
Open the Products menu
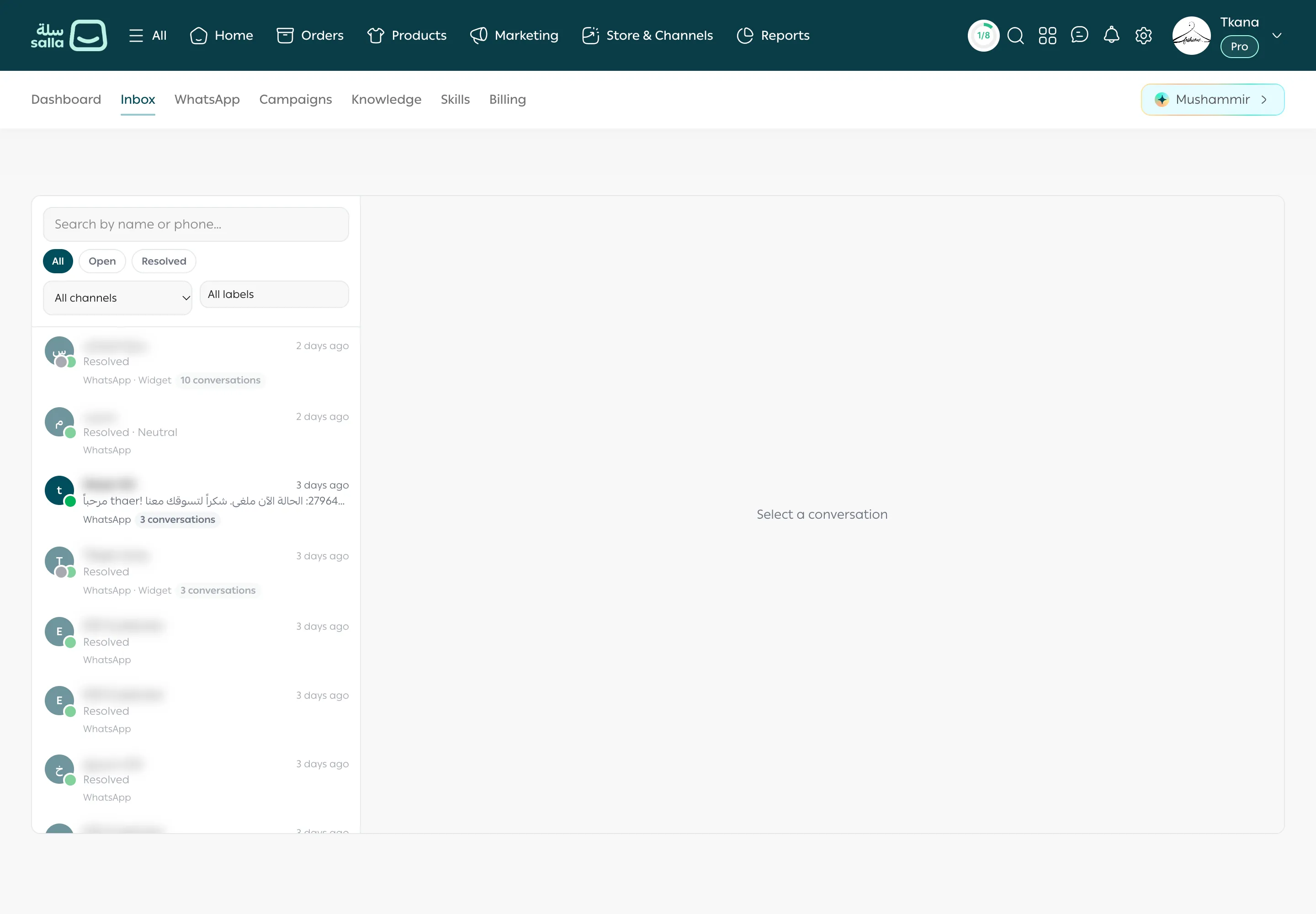point(407,36)
